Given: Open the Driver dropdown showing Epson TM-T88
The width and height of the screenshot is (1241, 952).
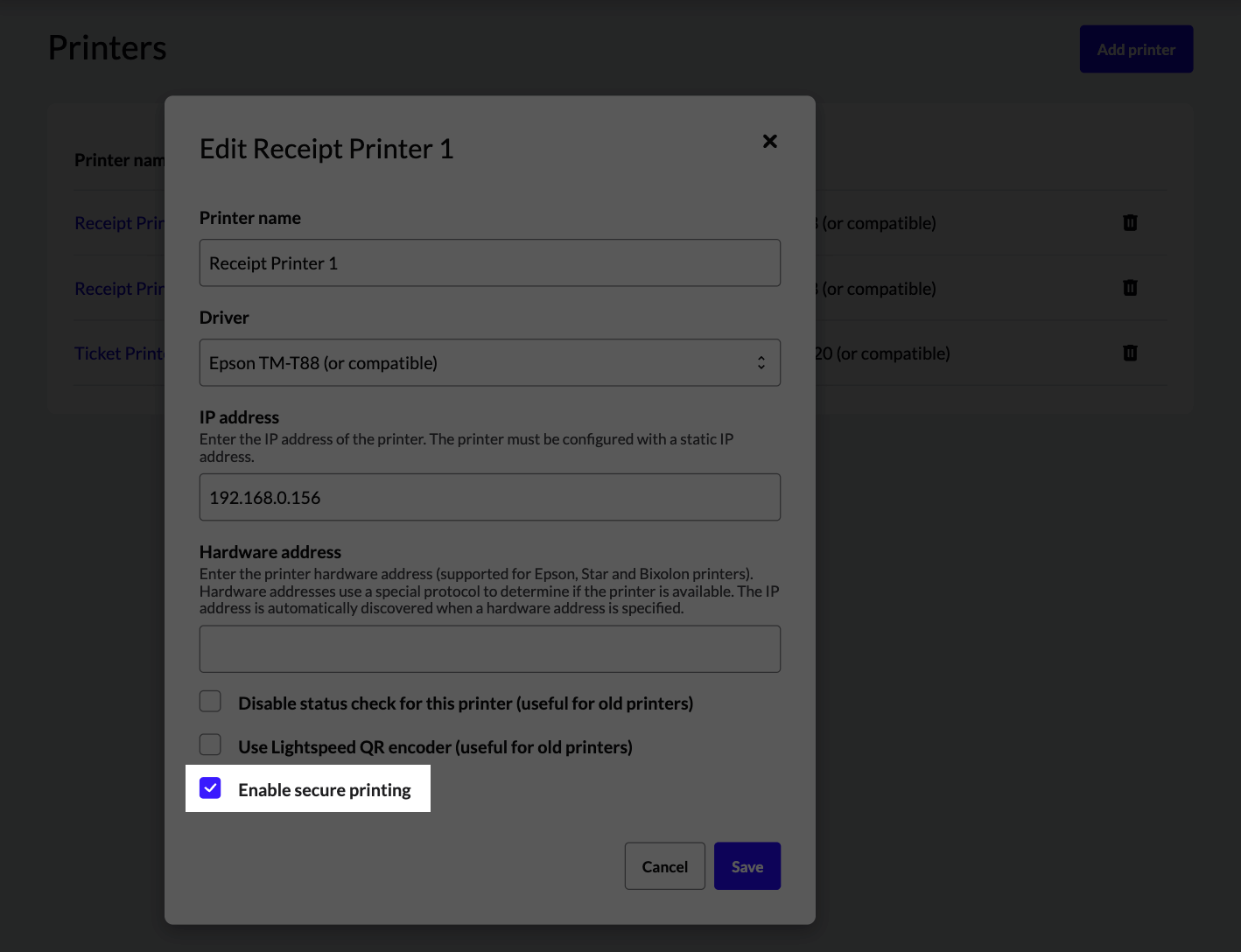Looking at the screenshot, I should (x=490, y=362).
